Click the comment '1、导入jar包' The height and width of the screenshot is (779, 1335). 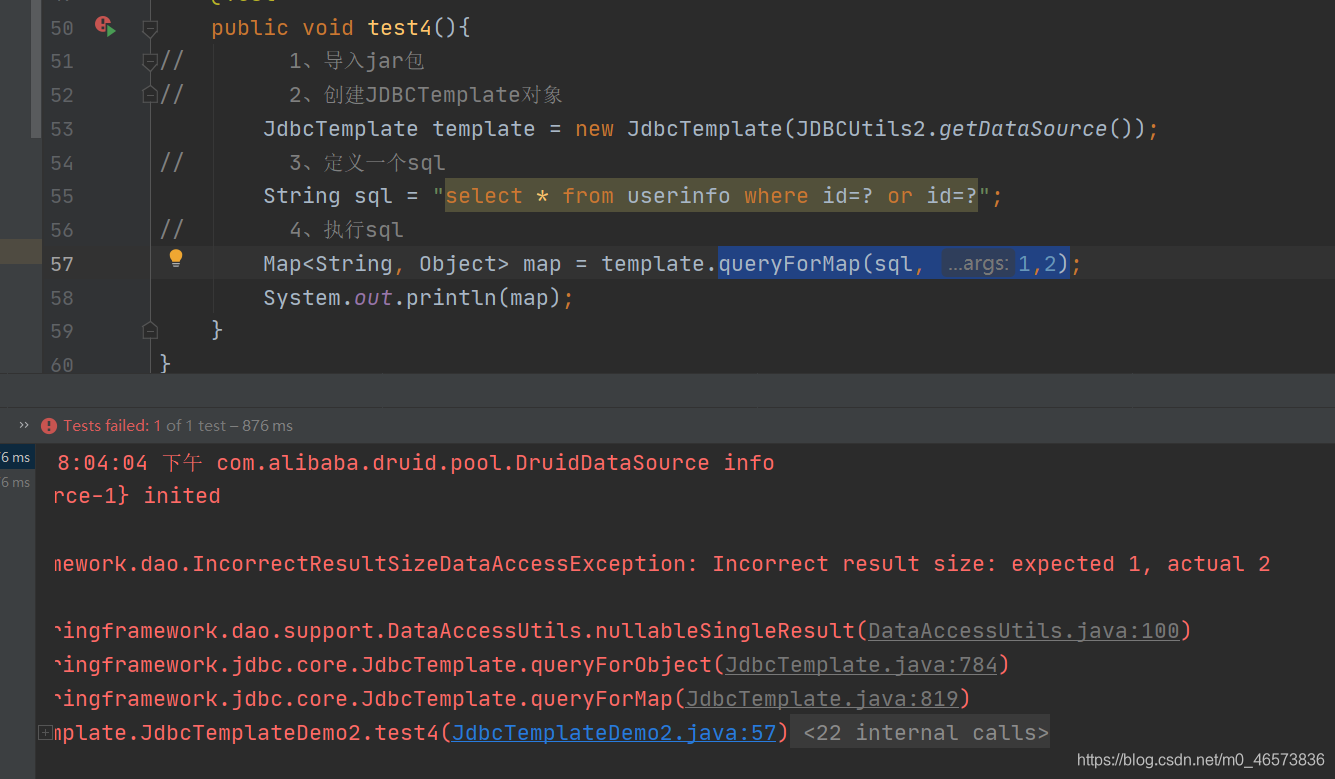[357, 62]
